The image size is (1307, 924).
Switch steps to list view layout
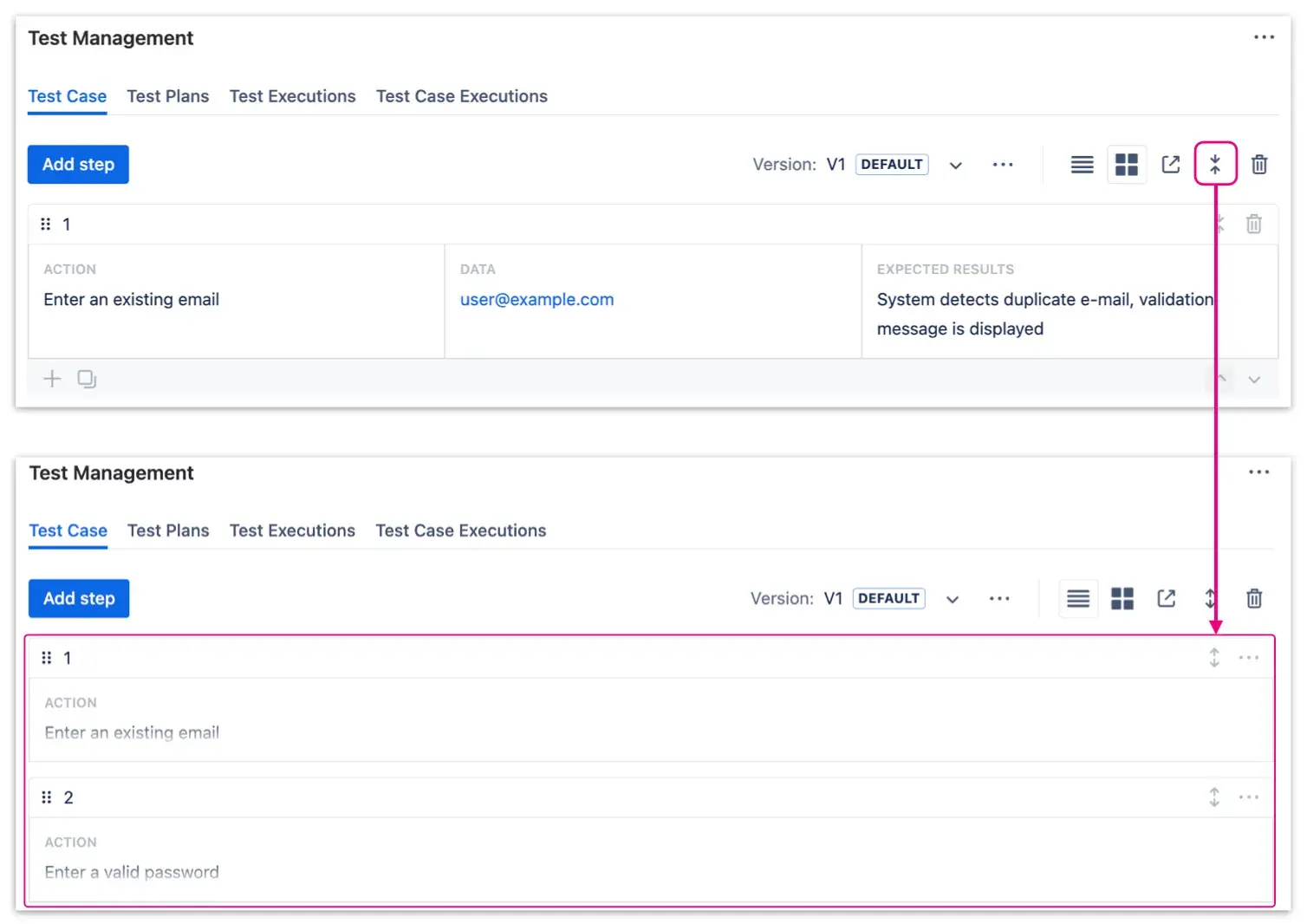[x=1082, y=164]
